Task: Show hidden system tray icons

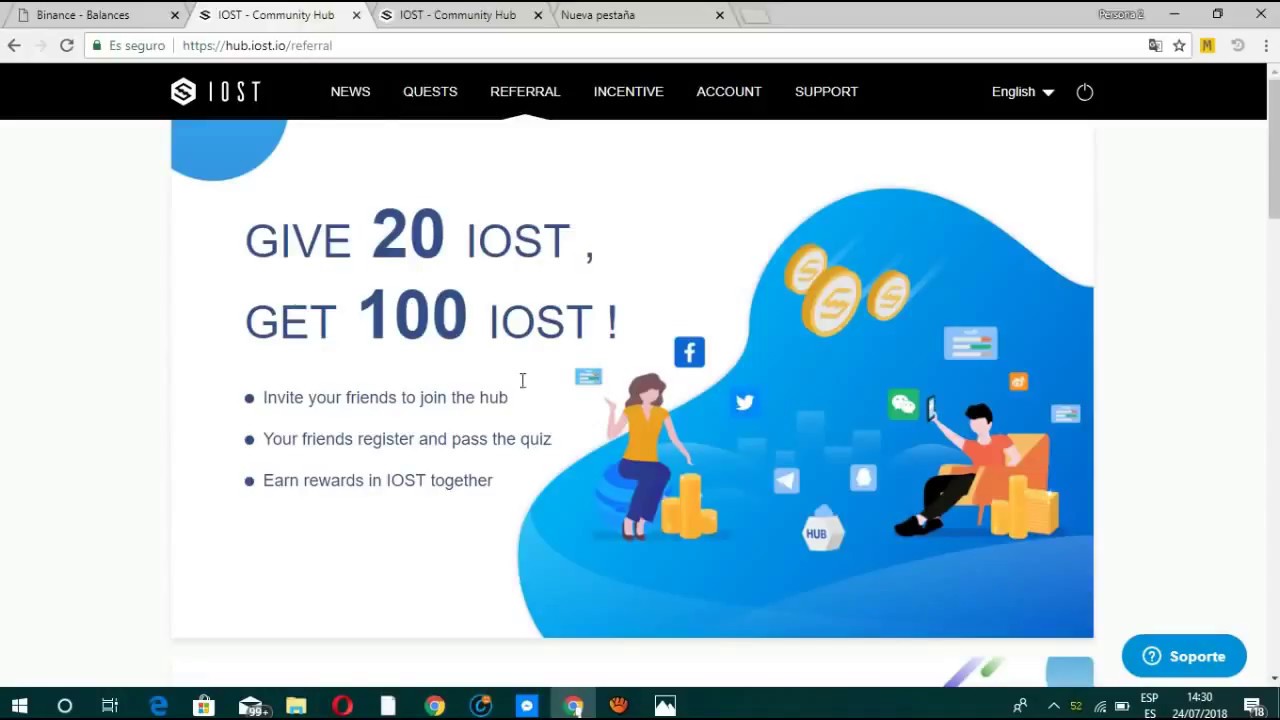Action: click(x=1053, y=706)
